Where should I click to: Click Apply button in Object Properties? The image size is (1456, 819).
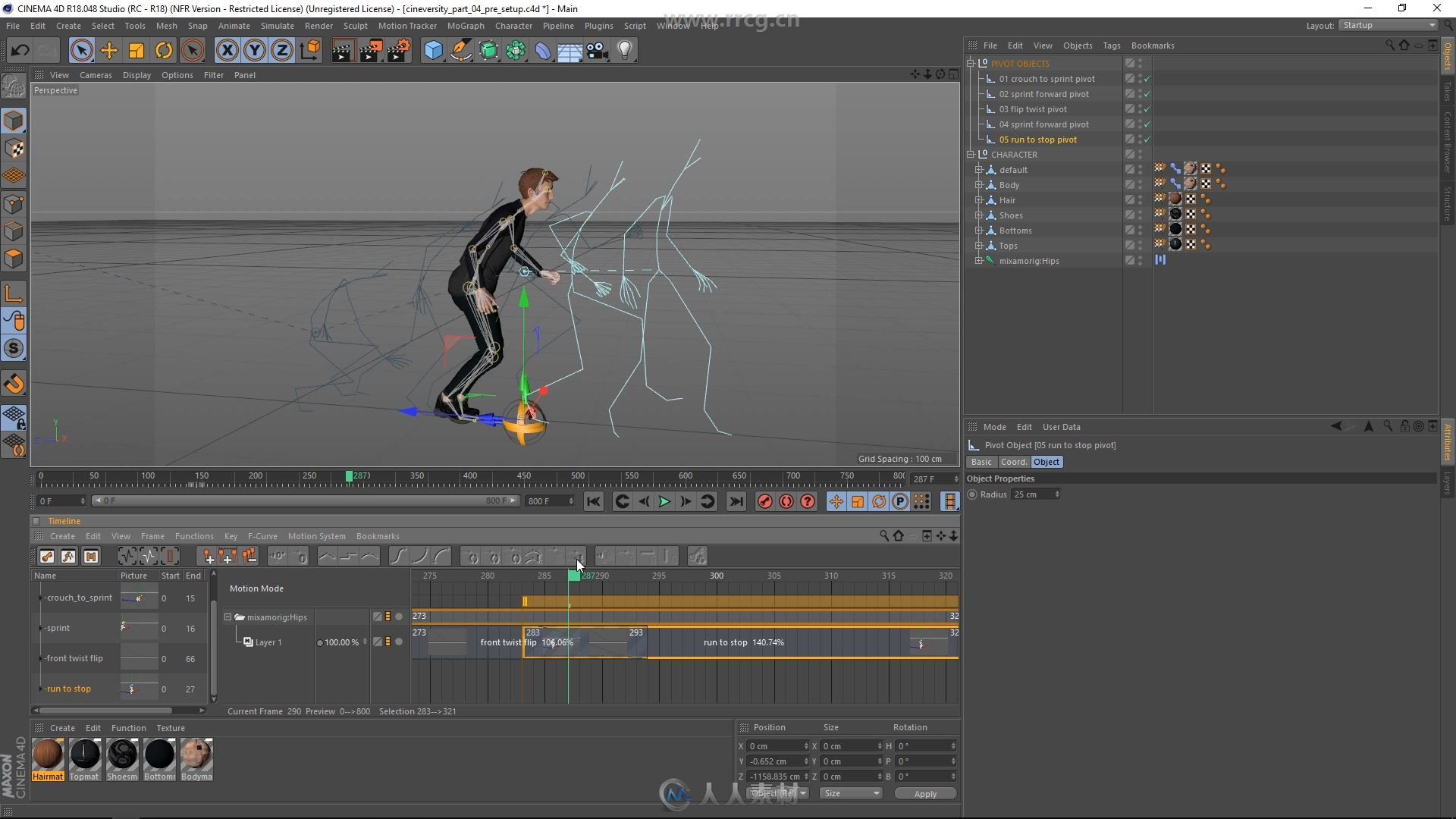click(922, 793)
